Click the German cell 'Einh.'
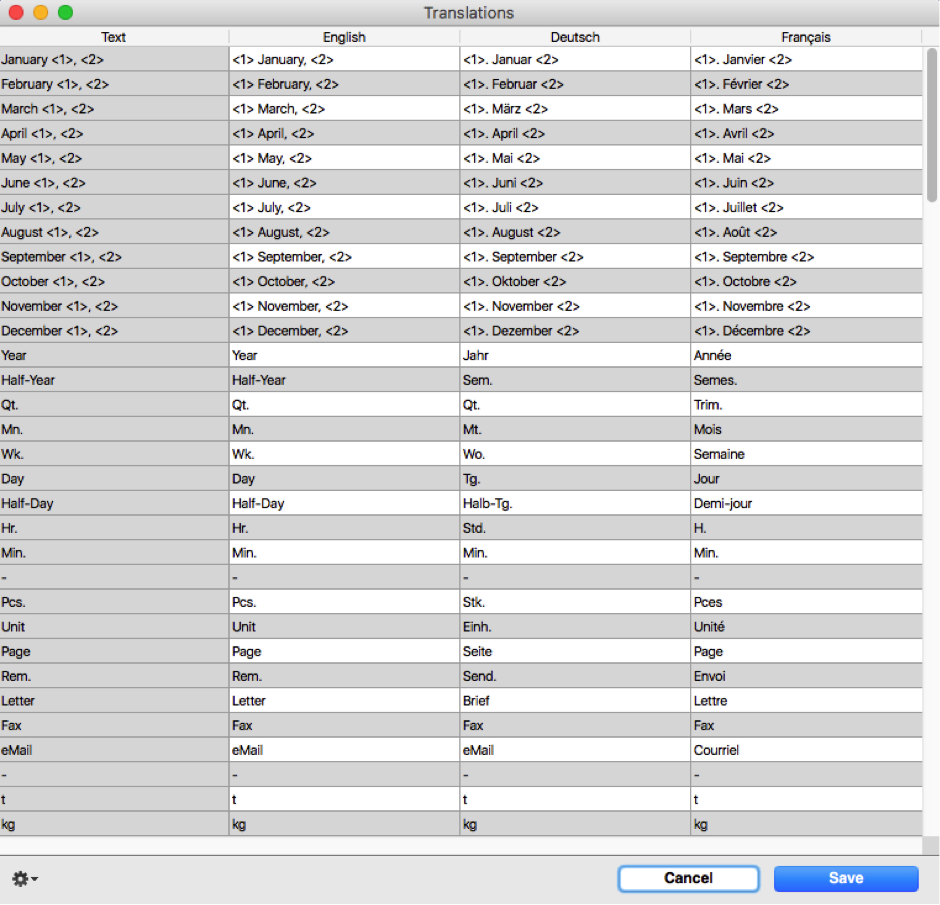 (574, 627)
